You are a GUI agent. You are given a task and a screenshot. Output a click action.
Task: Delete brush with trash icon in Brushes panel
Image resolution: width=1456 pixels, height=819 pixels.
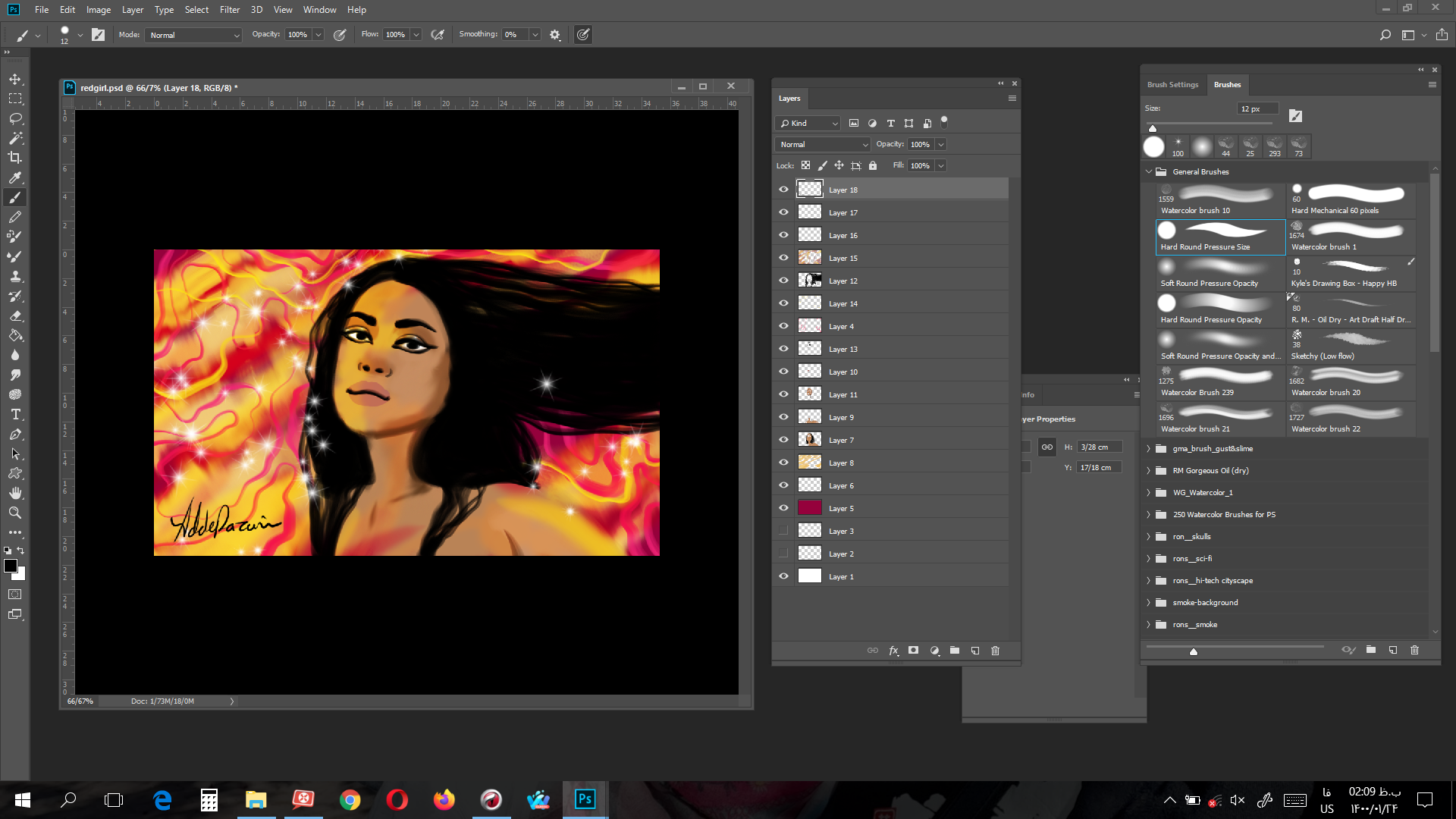tap(1414, 650)
